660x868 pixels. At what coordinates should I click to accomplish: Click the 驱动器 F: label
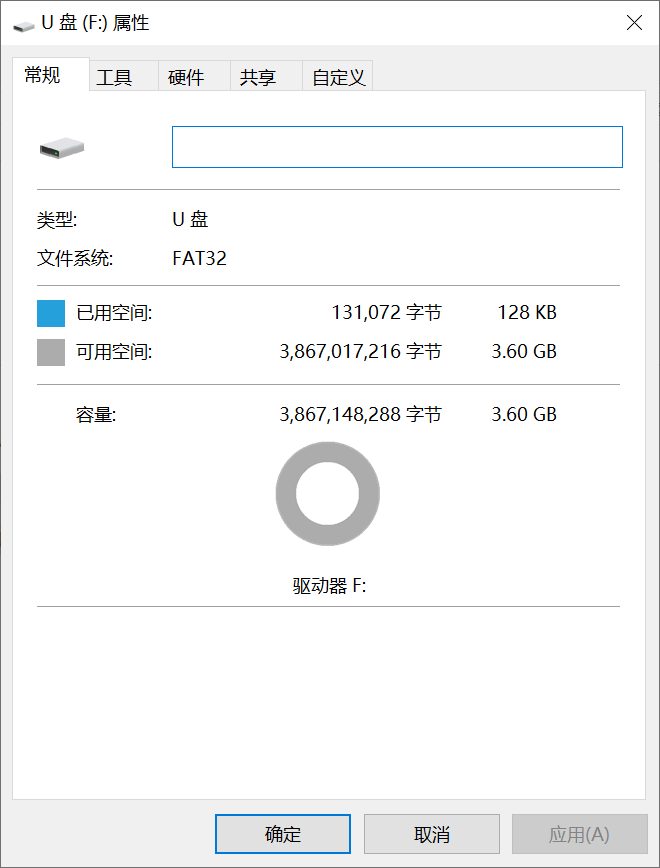point(329,586)
